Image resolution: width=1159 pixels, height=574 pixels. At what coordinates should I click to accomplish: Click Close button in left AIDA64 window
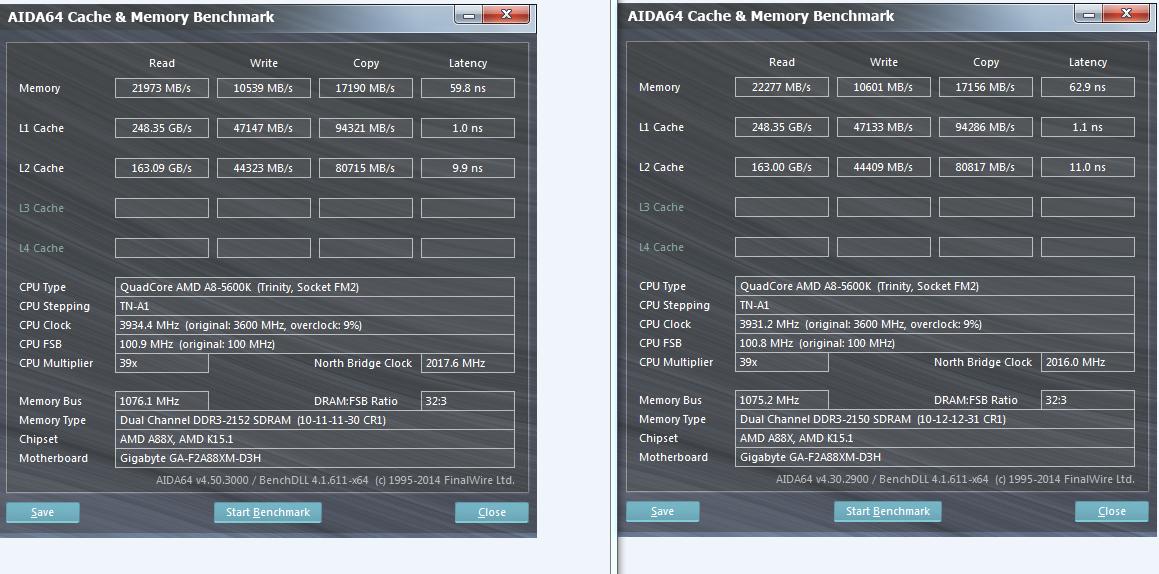tap(492, 513)
